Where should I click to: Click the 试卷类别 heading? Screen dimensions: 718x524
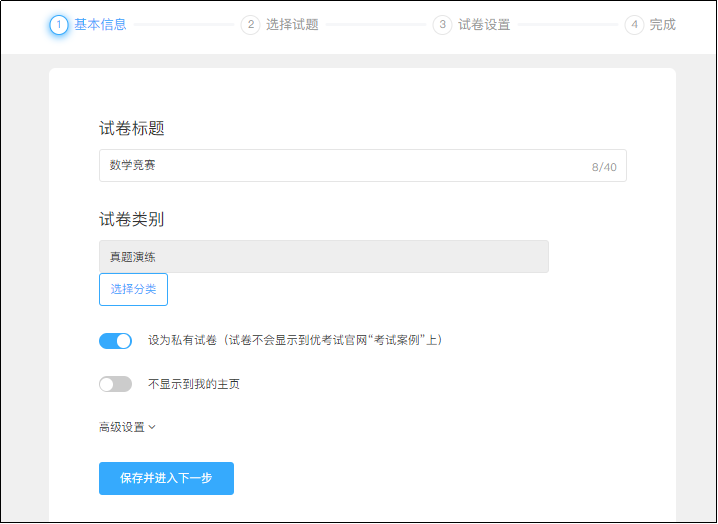click(132, 219)
